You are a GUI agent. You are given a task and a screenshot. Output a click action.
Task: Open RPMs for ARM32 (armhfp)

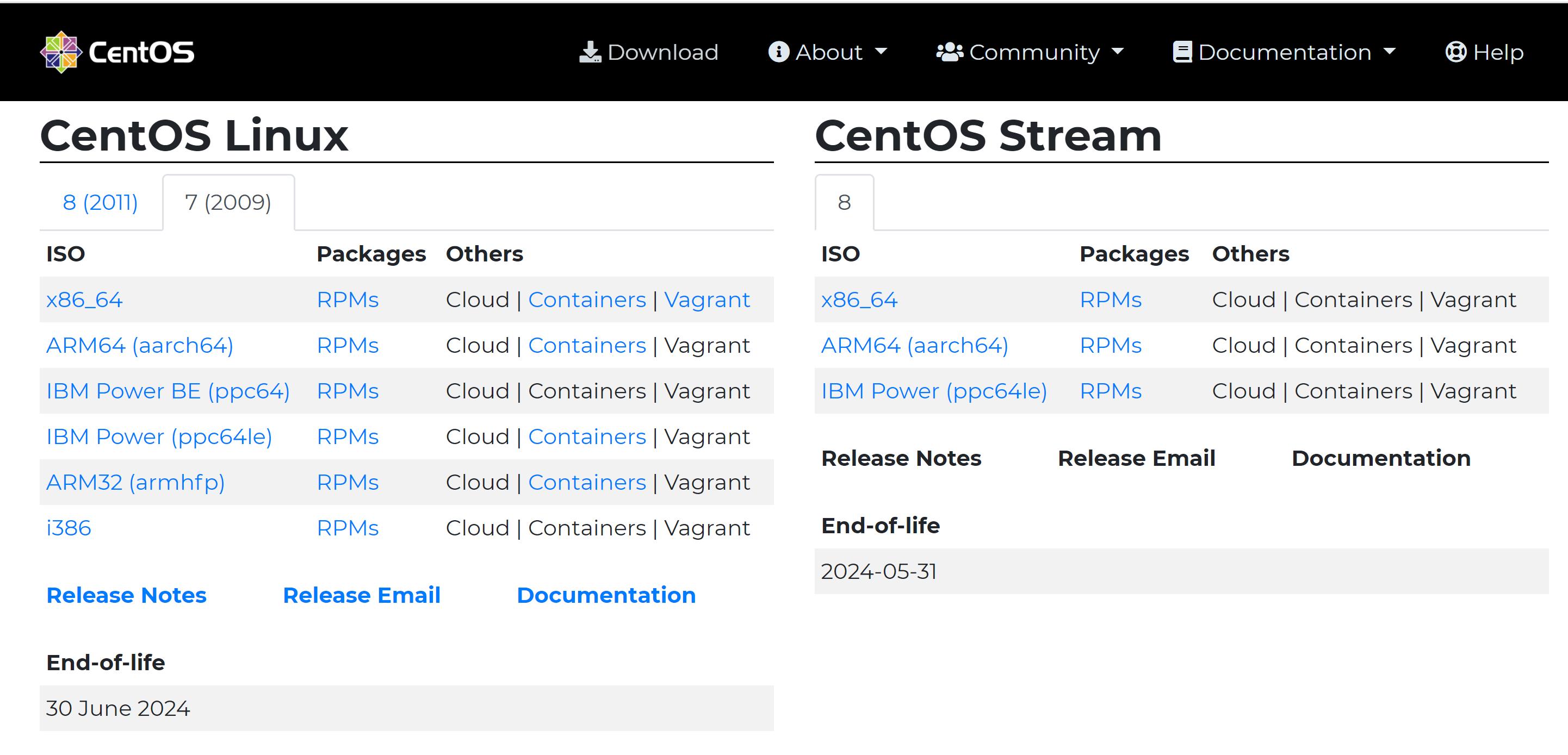coord(348,482)
